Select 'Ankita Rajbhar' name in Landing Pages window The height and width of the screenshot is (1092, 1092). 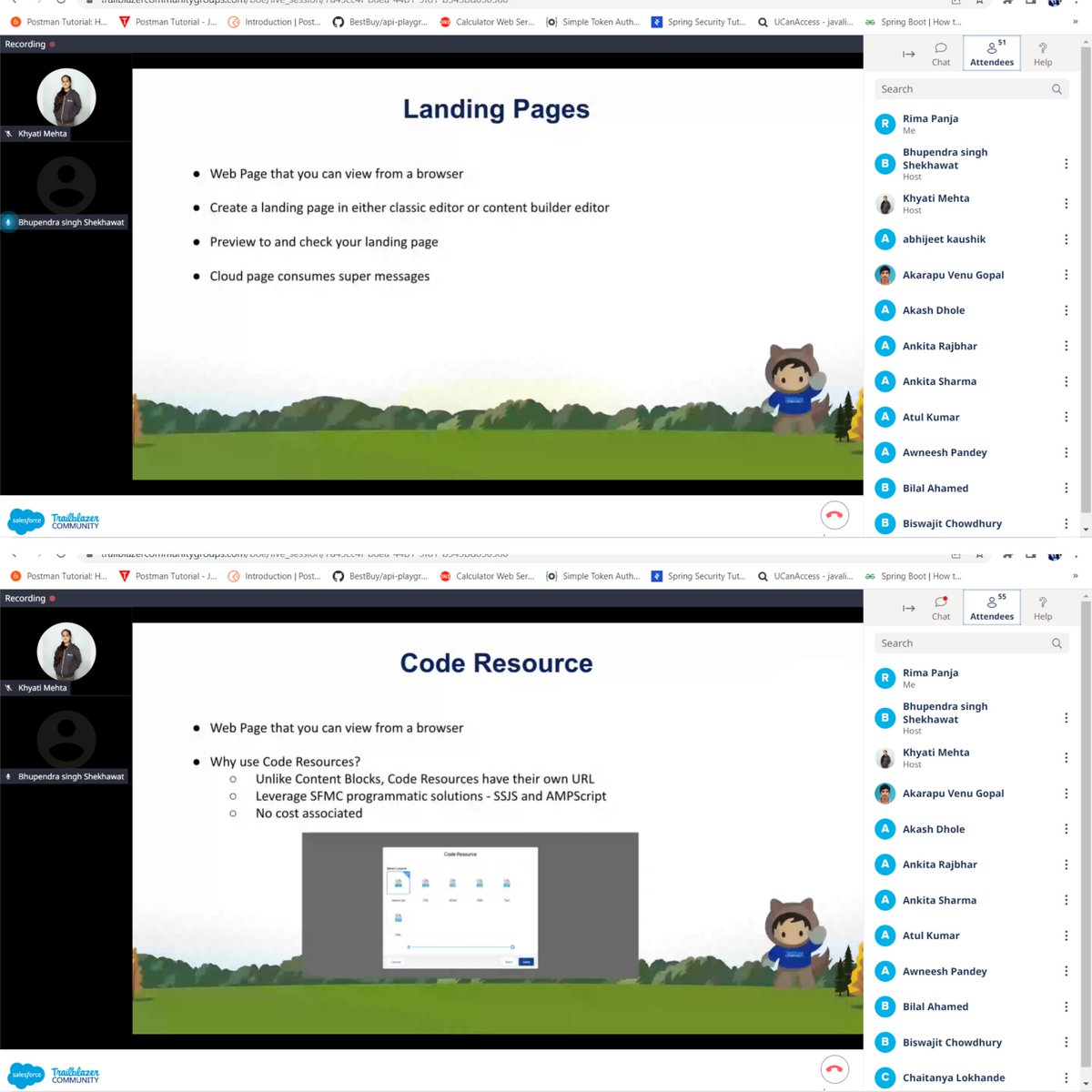click(940, 346)
